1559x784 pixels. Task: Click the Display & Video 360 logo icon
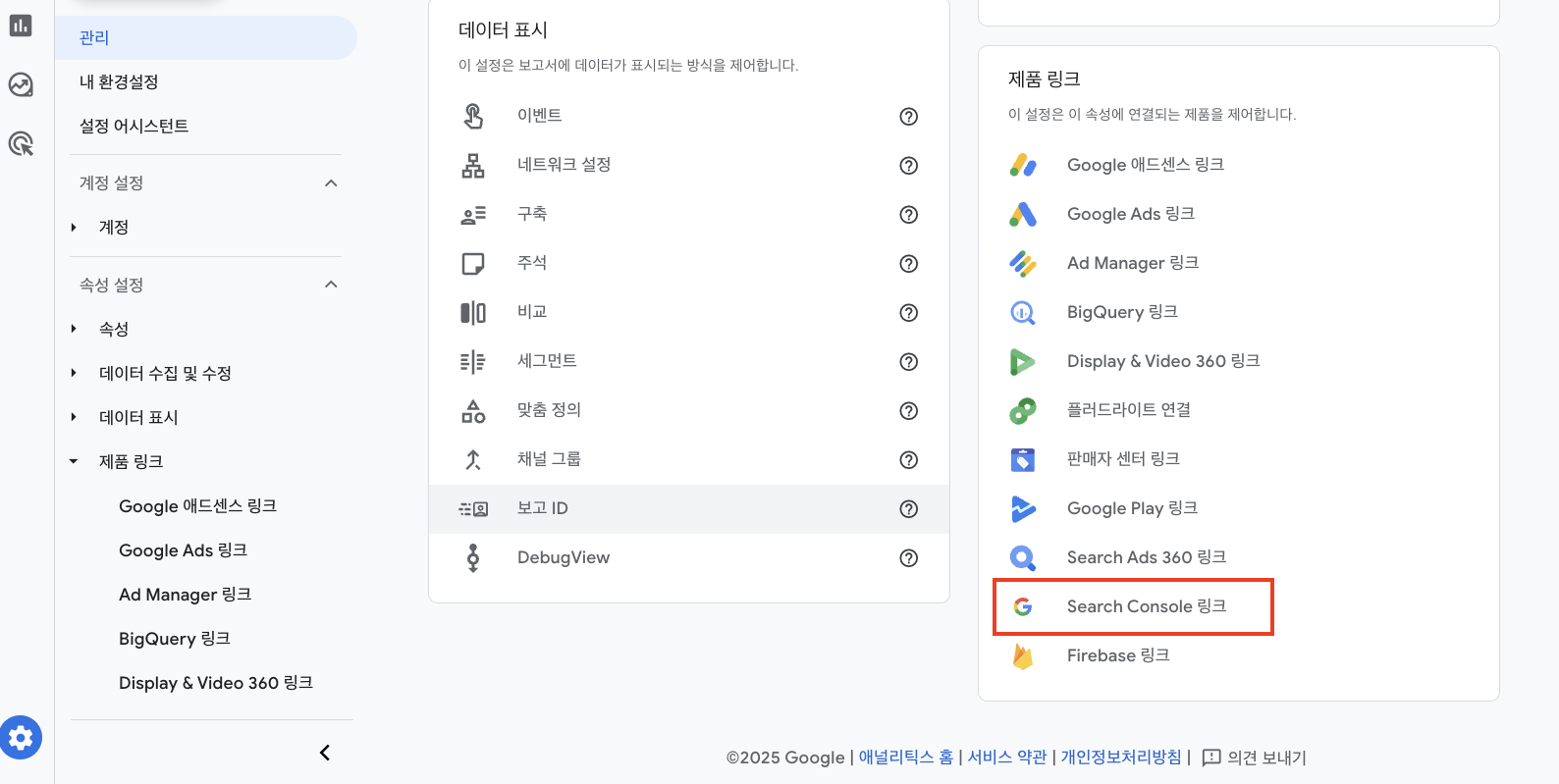(1023, 361)
